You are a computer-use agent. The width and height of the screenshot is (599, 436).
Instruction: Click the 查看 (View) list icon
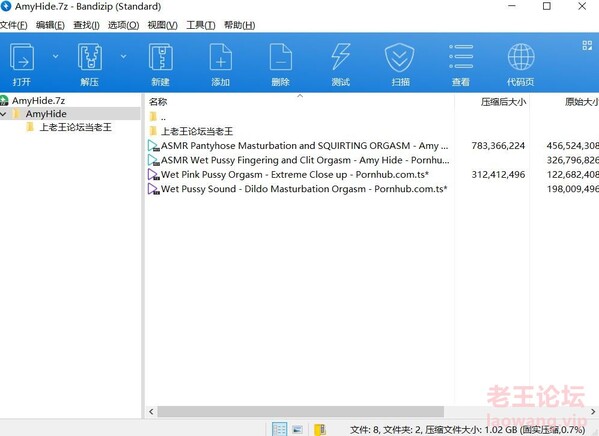461,57
